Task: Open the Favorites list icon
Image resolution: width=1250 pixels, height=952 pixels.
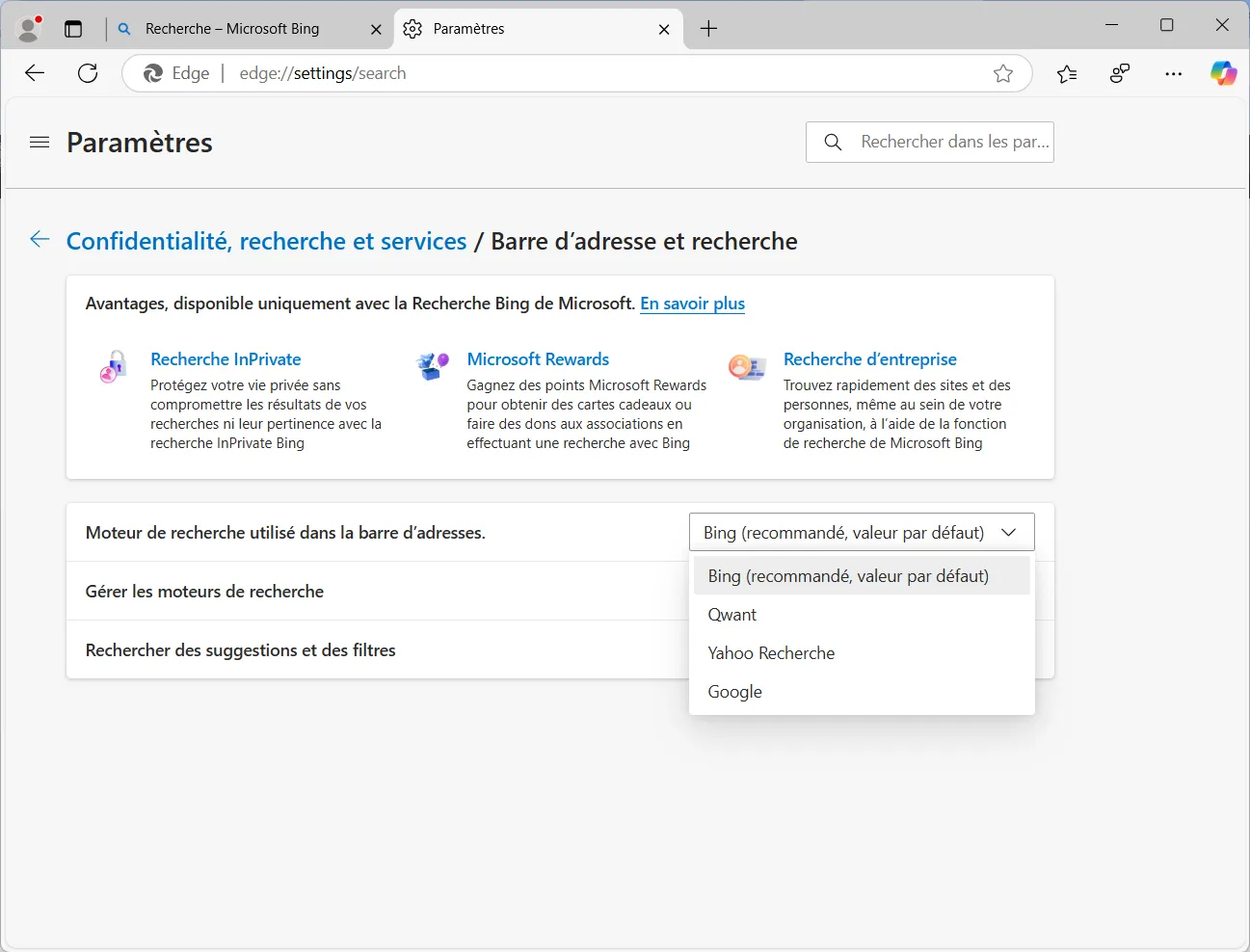Action: [x=1067, y=73]
